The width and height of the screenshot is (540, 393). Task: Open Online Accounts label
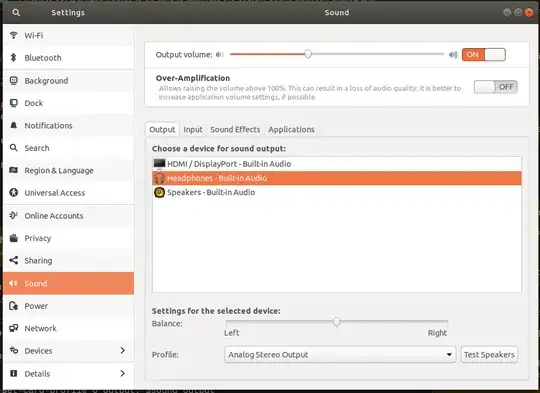click(54, 216)
